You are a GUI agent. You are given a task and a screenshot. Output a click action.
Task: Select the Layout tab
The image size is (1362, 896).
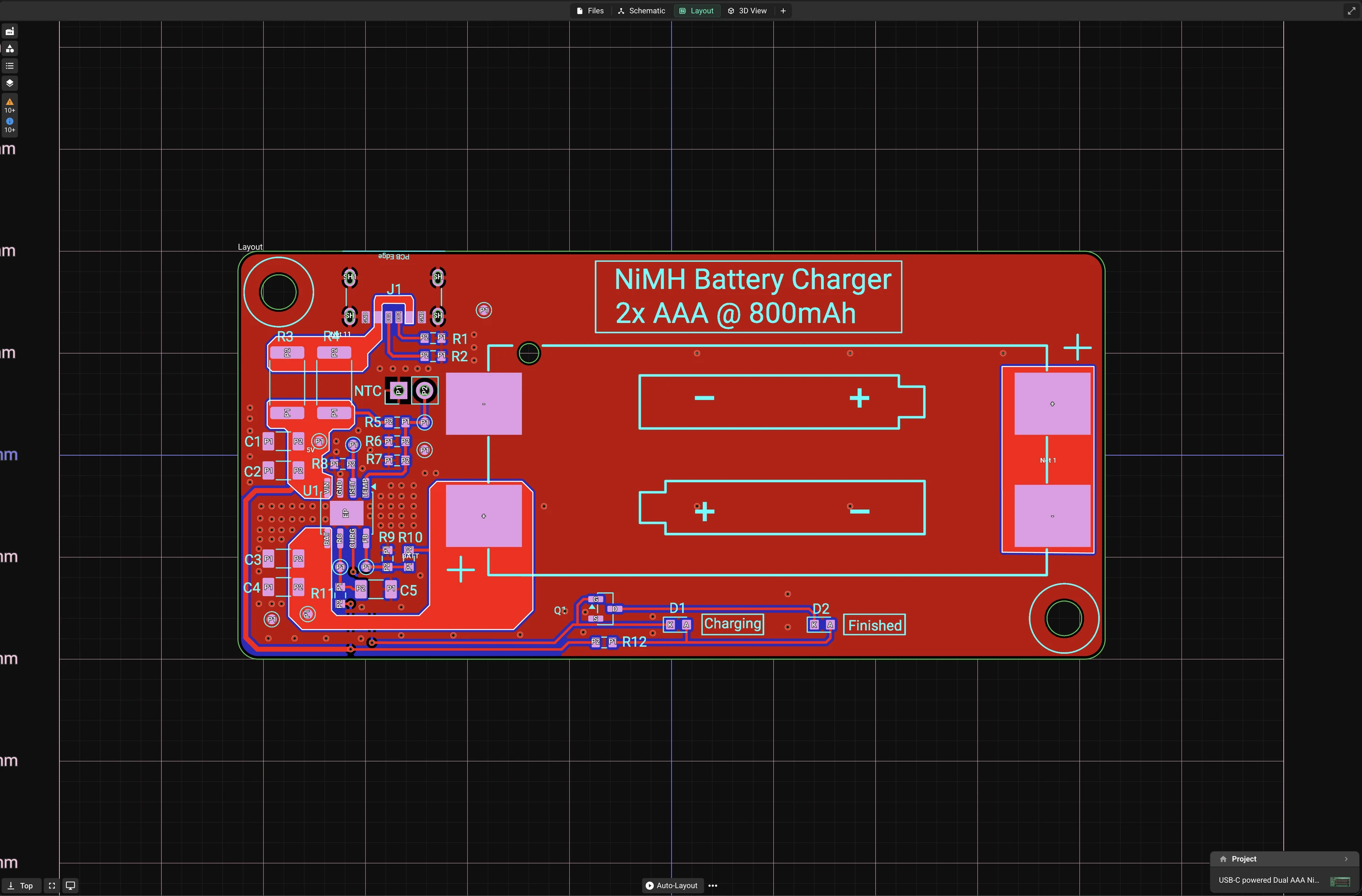pyautogui.click(x=697, y=11)
